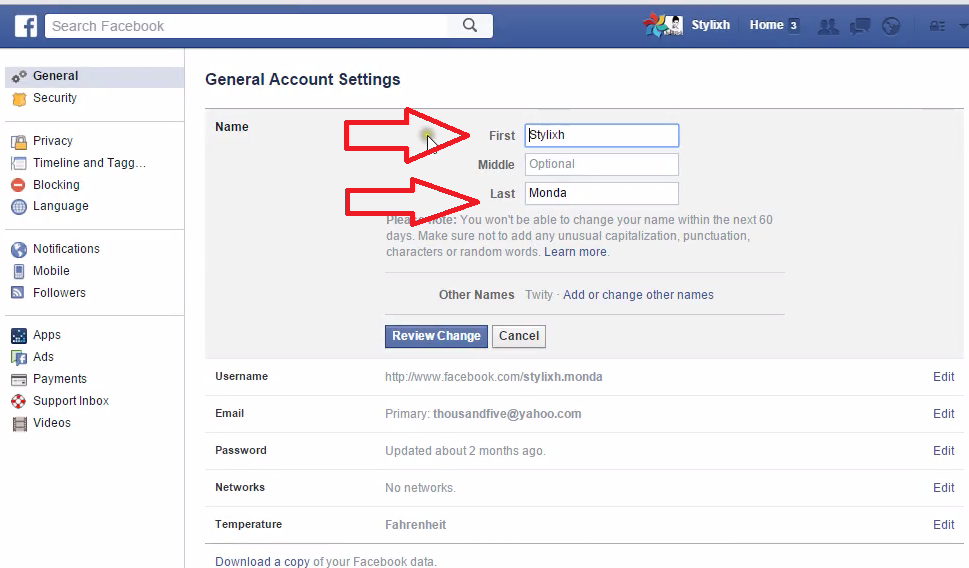Open Apps settings
The width and height of the screenshot is (969, 568).
(x=47, y=334)
